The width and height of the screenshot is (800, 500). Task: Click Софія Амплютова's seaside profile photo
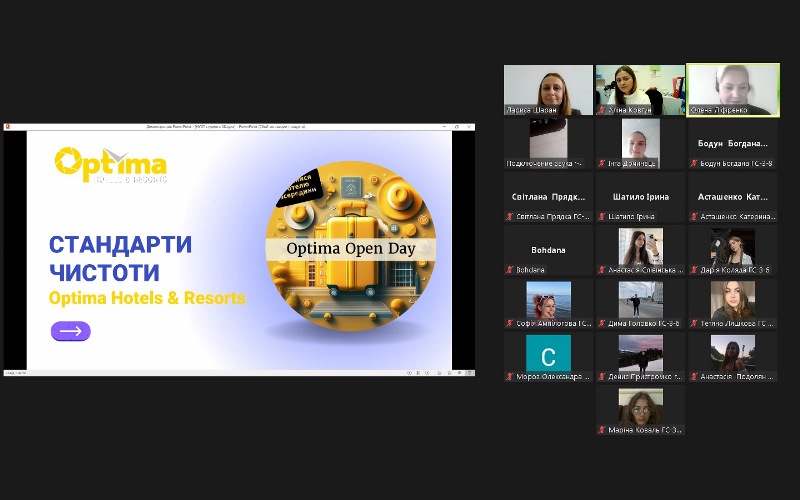click(x=548, y=300)
